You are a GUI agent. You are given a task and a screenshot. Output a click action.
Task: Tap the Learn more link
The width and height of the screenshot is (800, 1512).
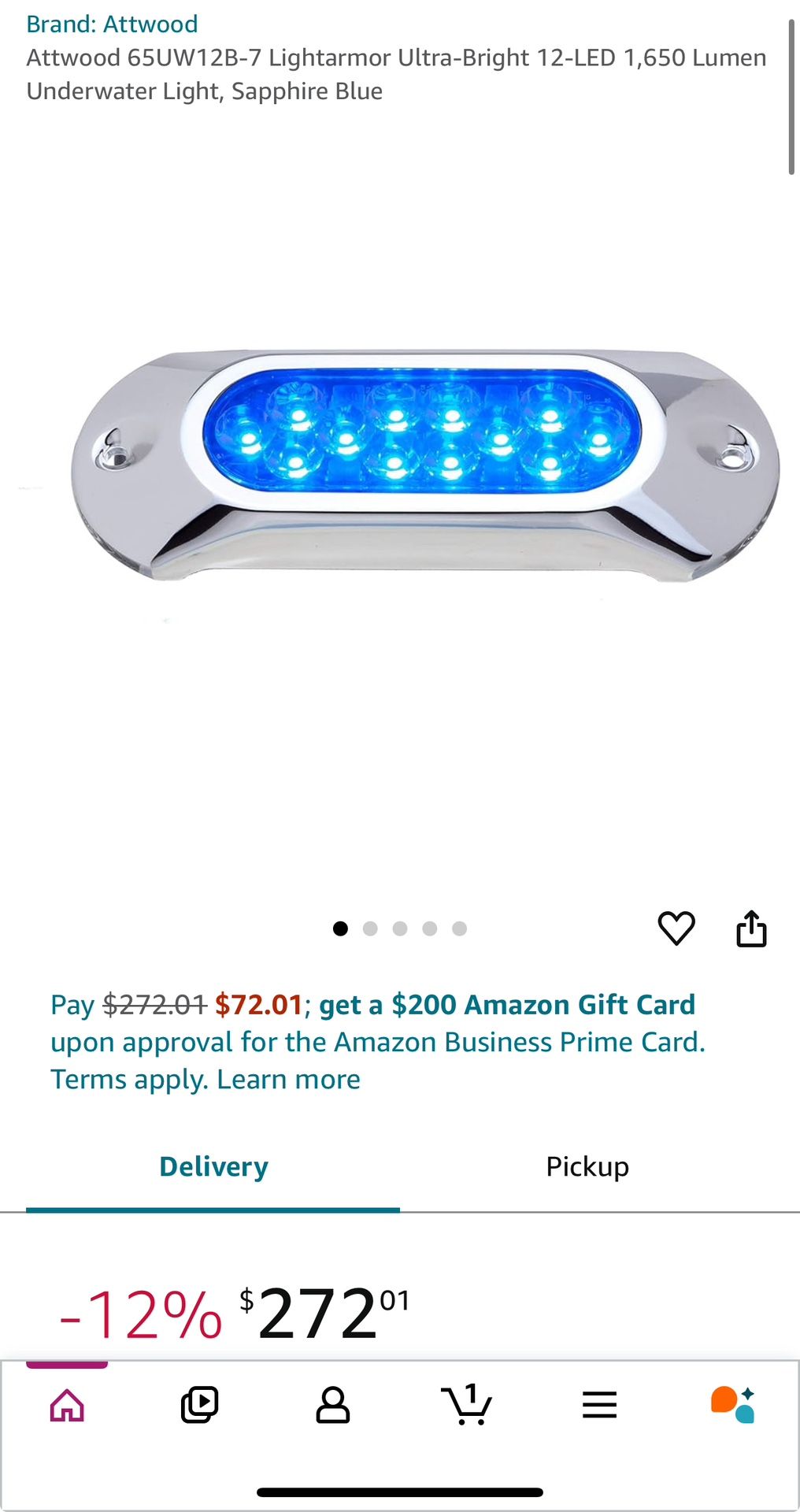coord(288,1079)
